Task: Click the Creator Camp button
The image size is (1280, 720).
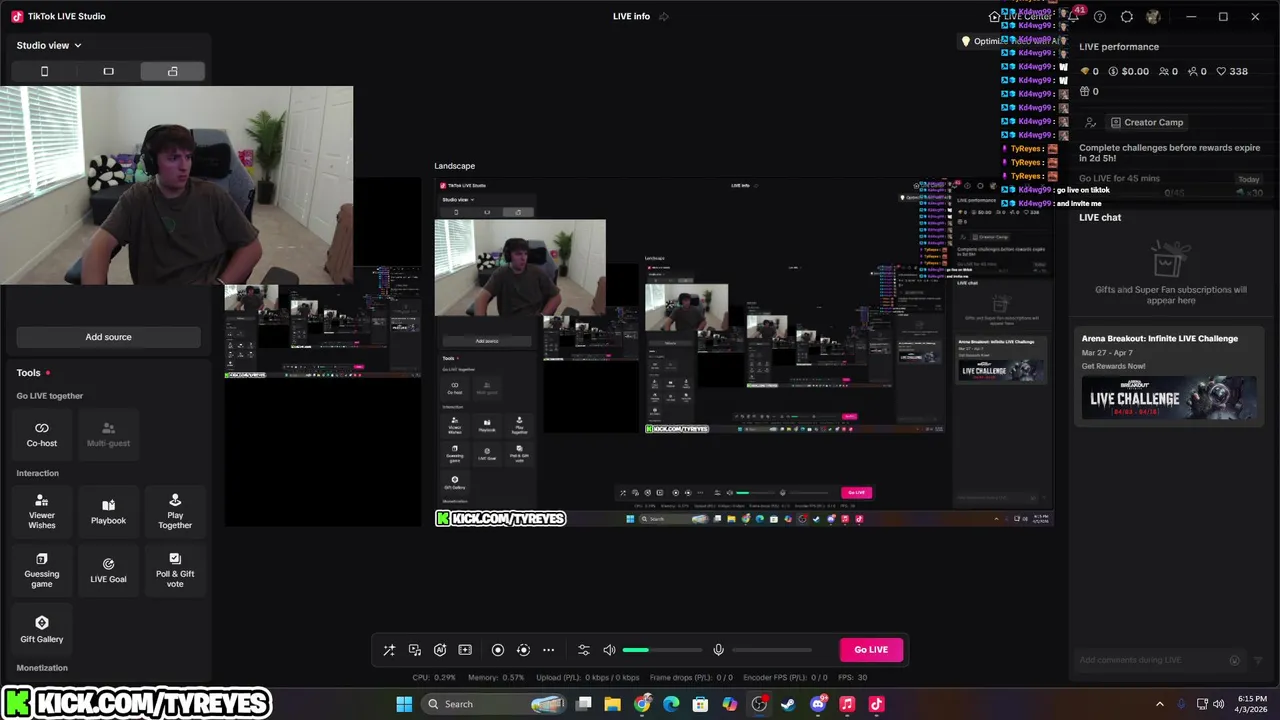Action: coord(1146,122)
